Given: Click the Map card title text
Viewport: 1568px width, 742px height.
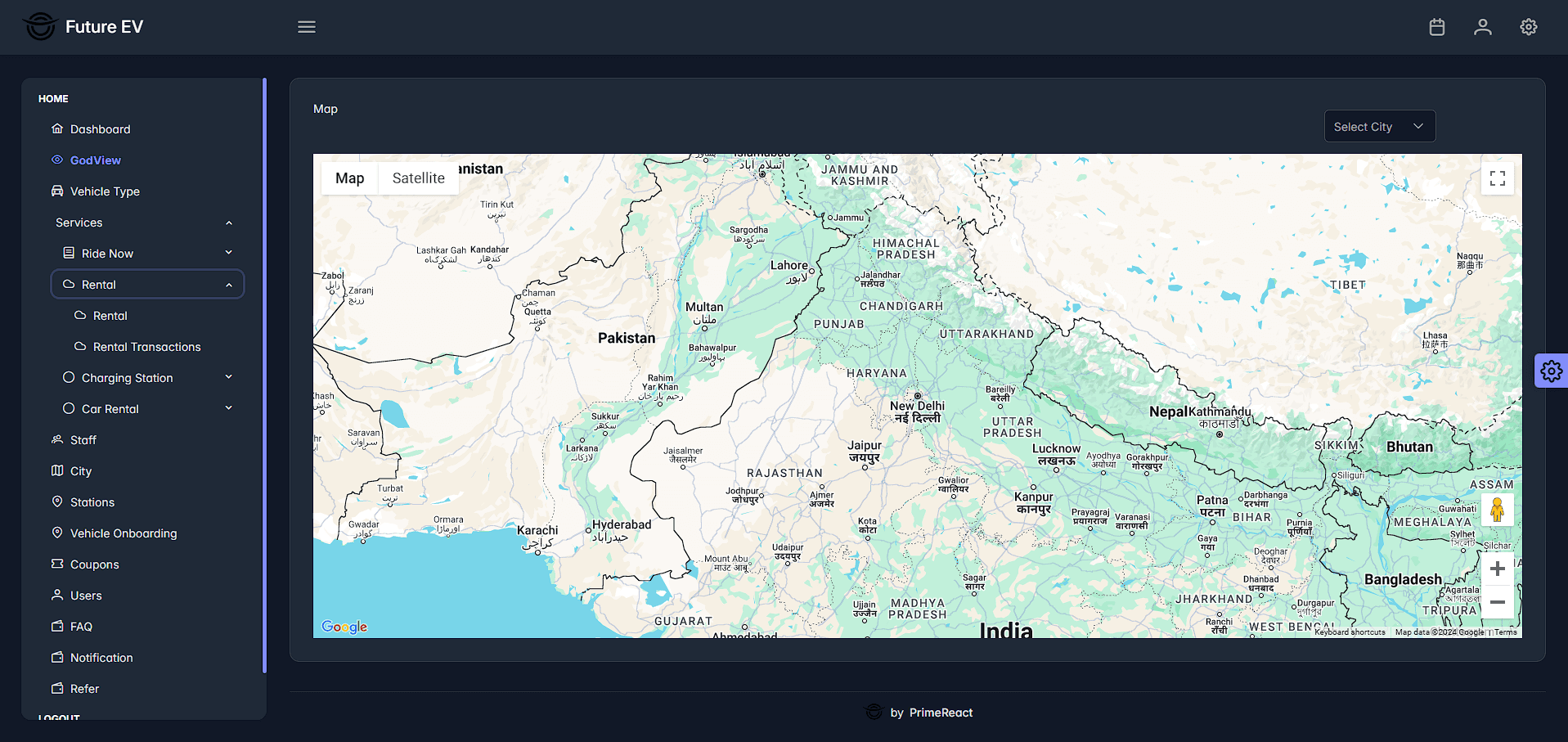Looking at the screenshot, I should [326, 109].
